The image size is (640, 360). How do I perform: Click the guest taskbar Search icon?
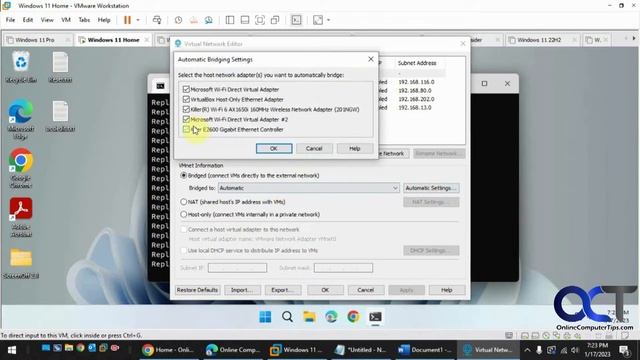click(287, 317)
